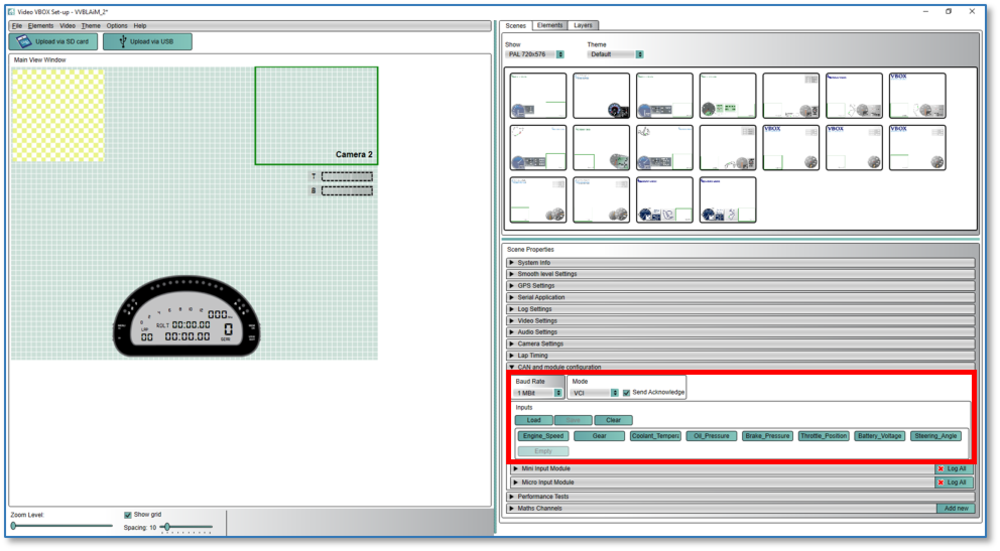The width and height of the screenshot is (1000, 551).
Task: Switch to the Elements tab
Action: coord(550,26)
